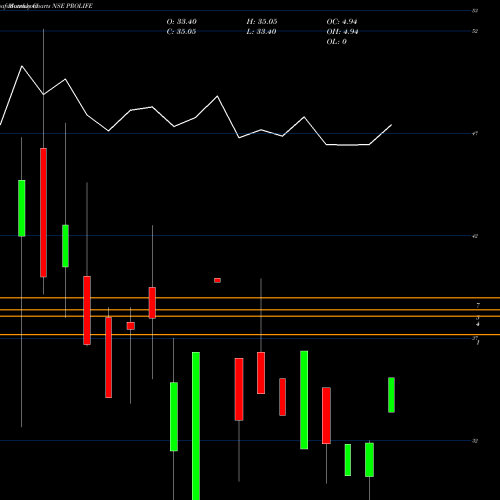Click the 'L: 33.40' low value
The width and height of the screenshot is (500, 500).
[261, 32]
